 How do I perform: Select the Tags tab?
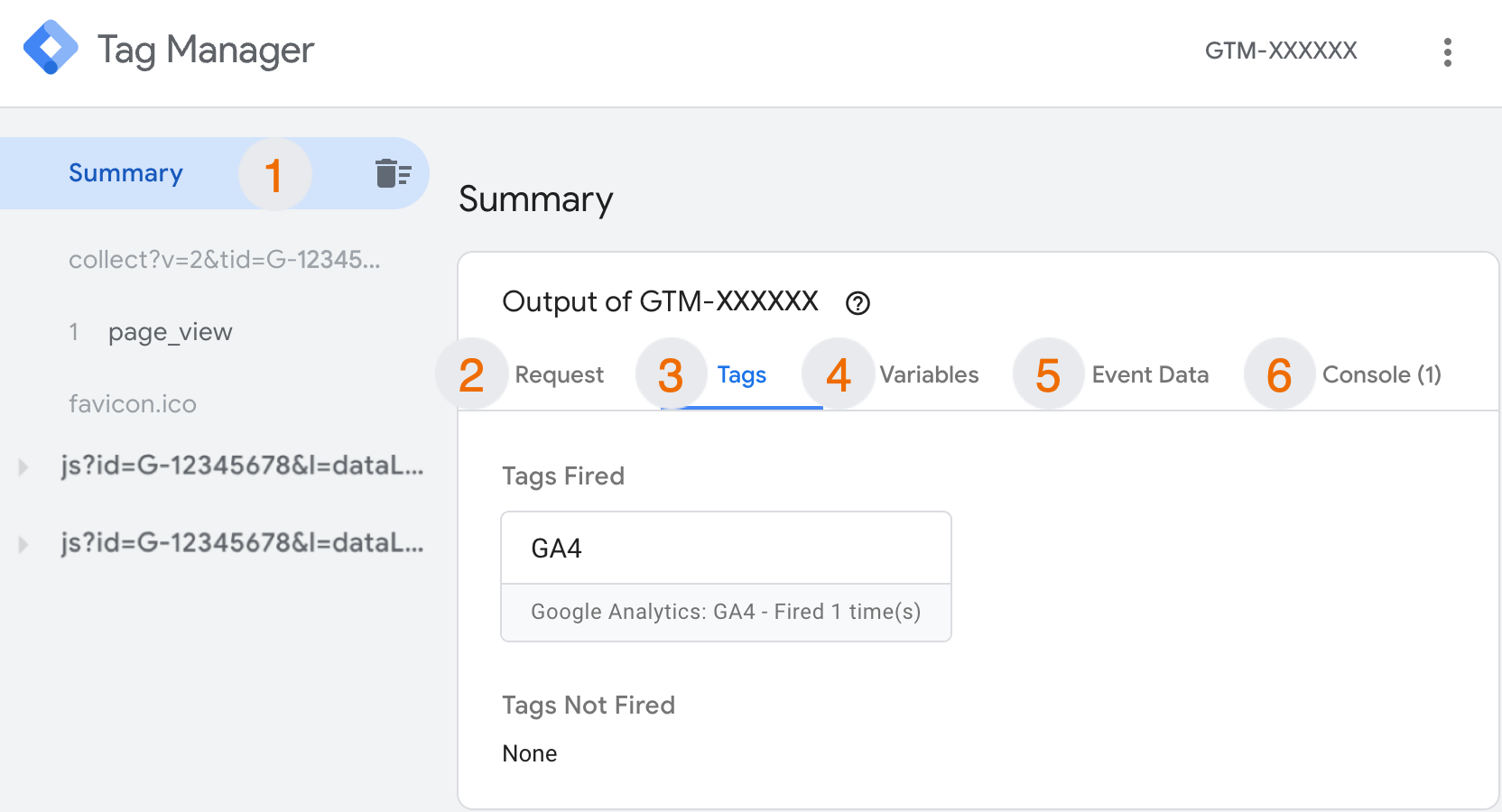[741, 374]
